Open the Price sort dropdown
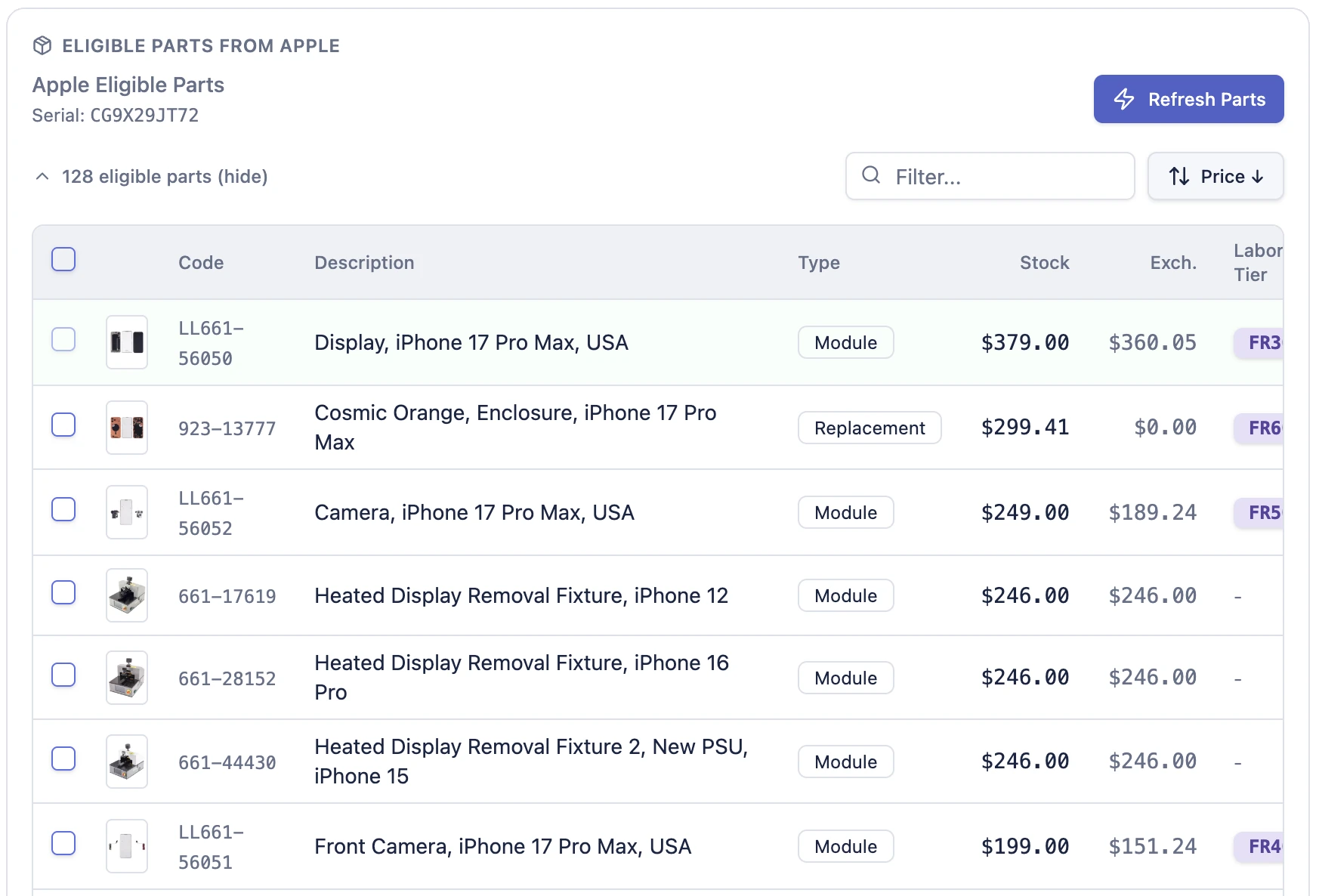 pyautogui.click(x=1216, y=176)
